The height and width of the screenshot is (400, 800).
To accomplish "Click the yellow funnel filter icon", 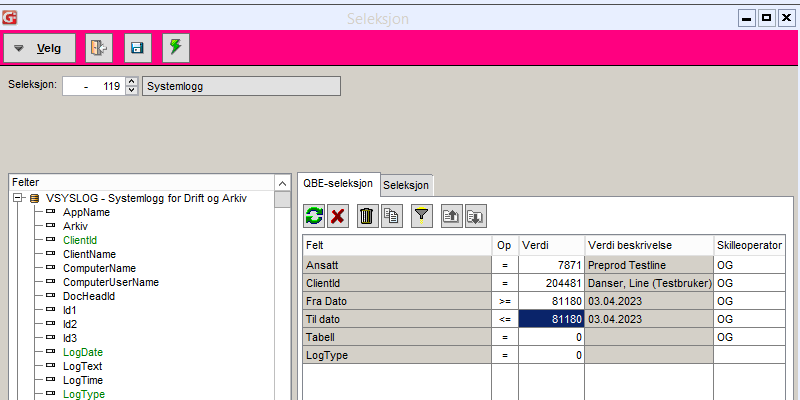I will [x=421, y=216].
